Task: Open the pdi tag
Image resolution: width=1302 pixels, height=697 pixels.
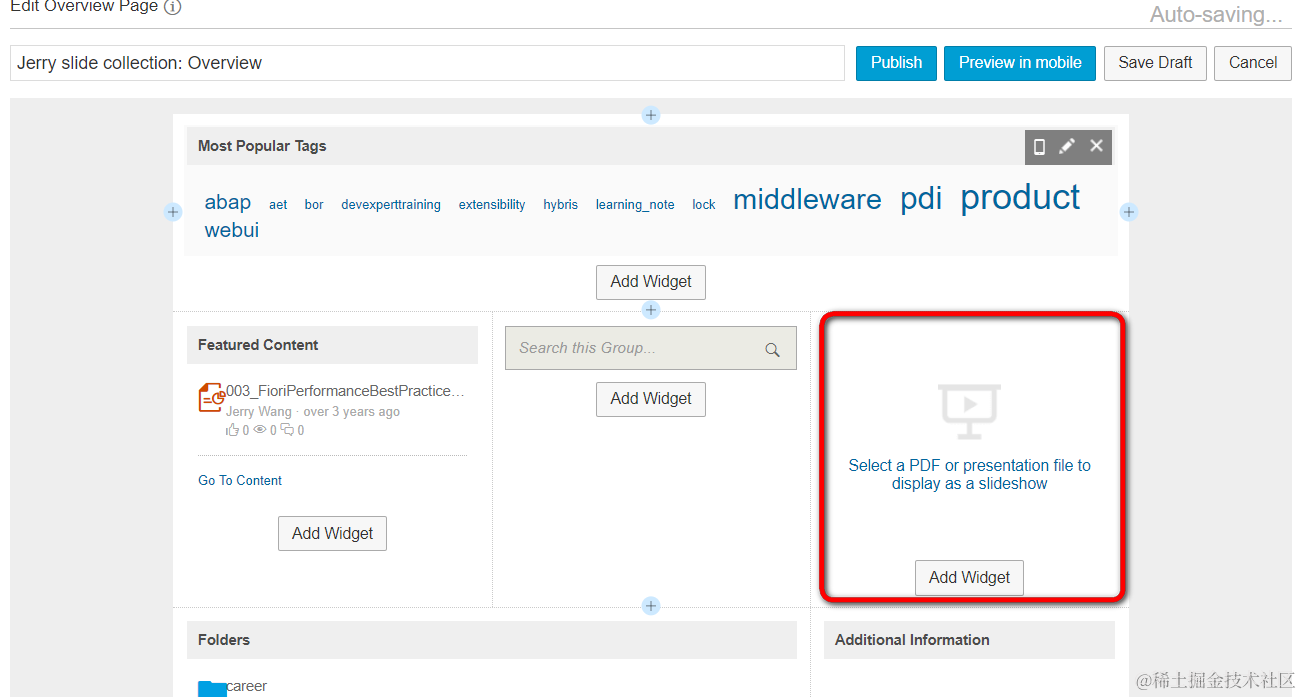Action: 921,199
